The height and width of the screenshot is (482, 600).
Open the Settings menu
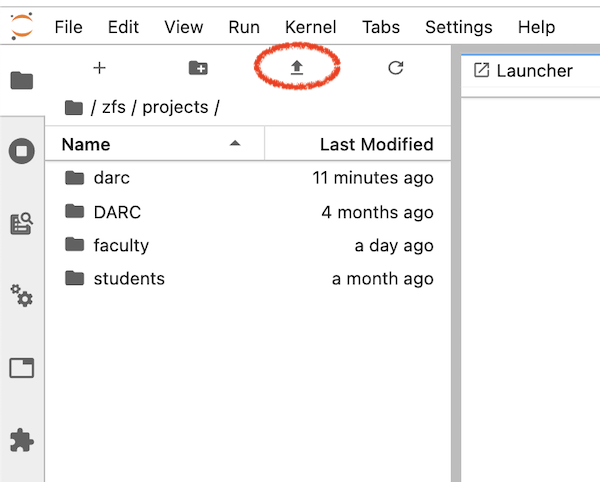[x=458, y=27]
